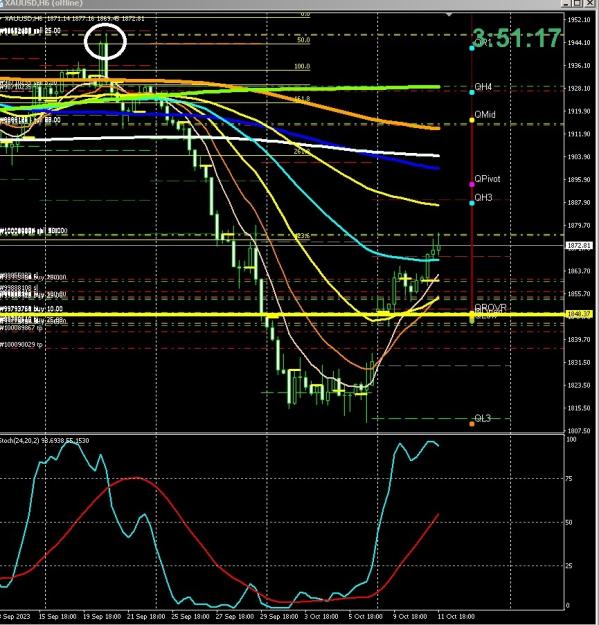
Task: Click the buy 10.00 order label
Action: pyautogui.click(x=31, y=309)
